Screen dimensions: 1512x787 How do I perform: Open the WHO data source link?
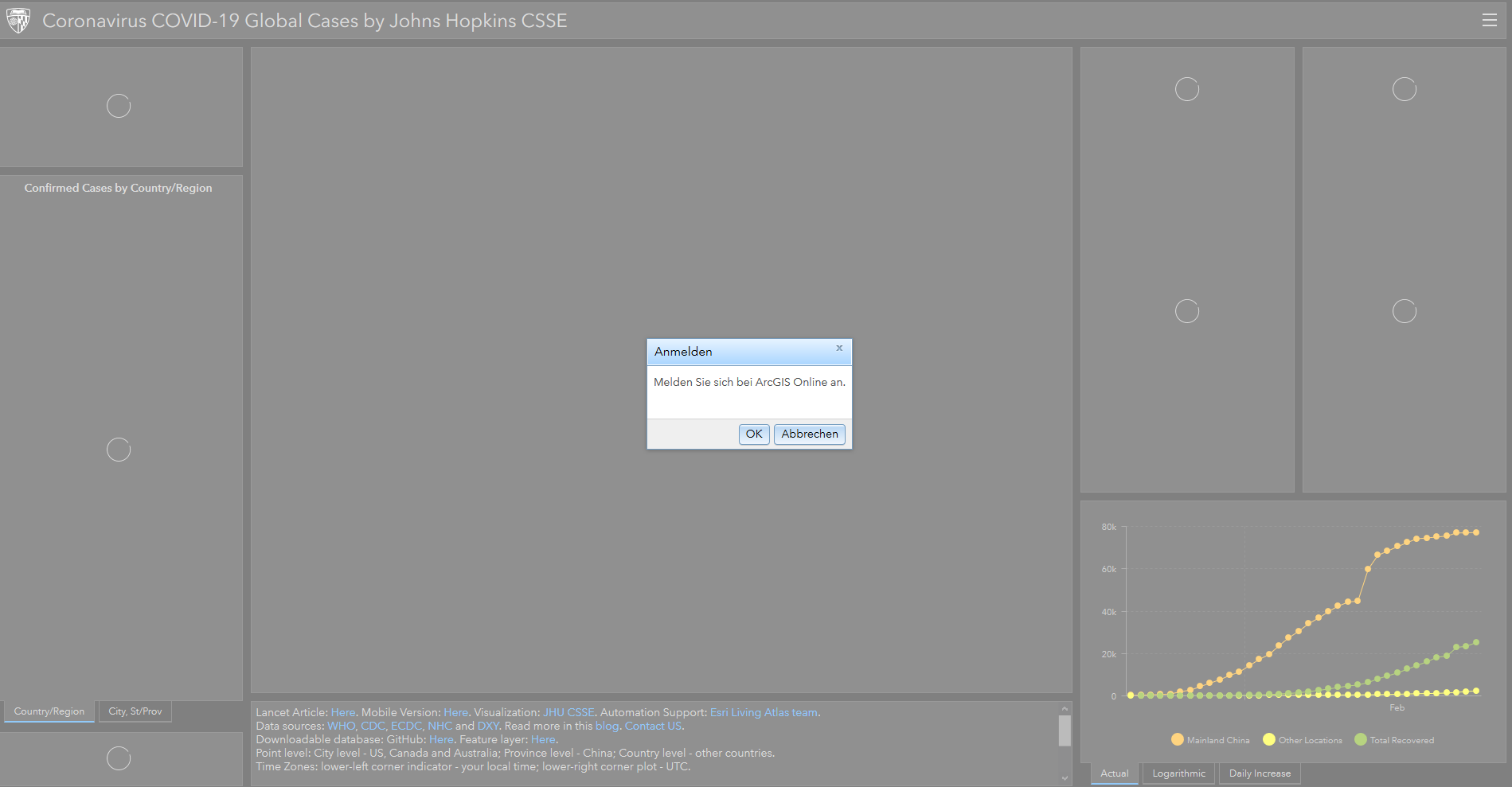[x=341, y=726]
